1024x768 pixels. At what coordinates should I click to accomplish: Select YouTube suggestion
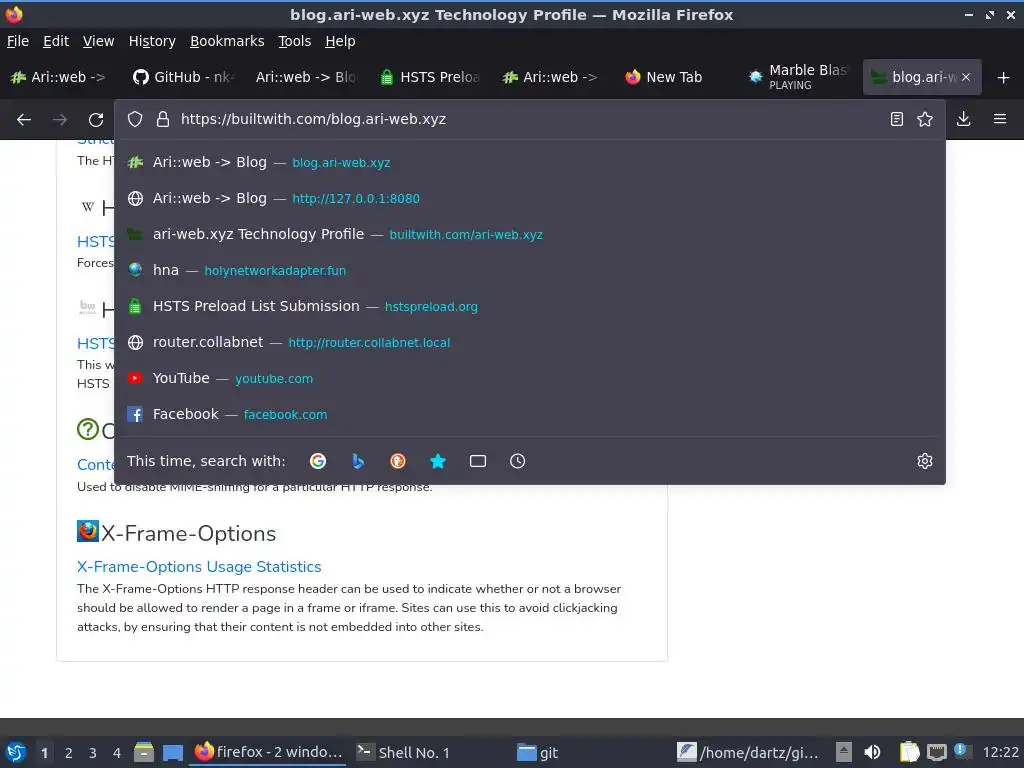[530, 378]
